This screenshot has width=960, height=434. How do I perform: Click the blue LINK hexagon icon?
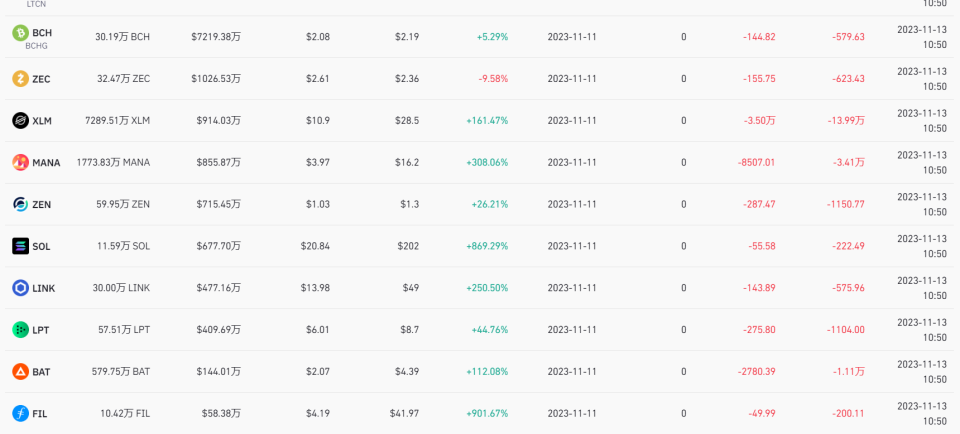[20, 288]
